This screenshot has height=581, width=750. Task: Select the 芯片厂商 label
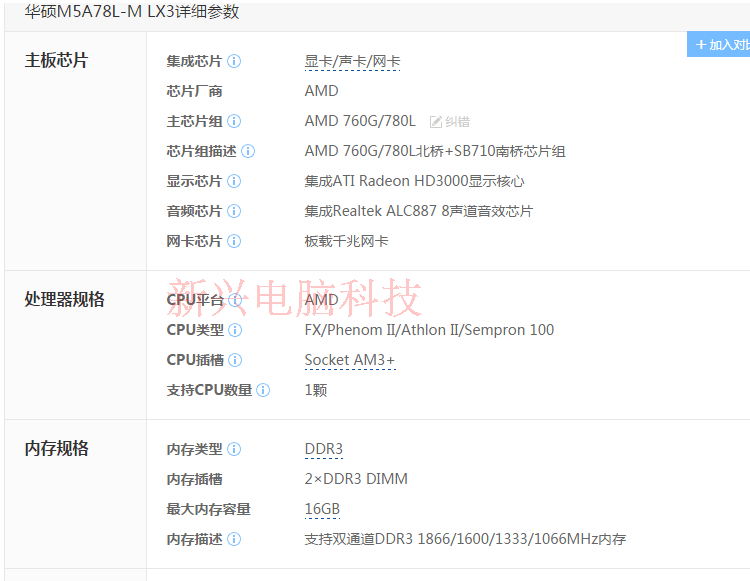194,91
